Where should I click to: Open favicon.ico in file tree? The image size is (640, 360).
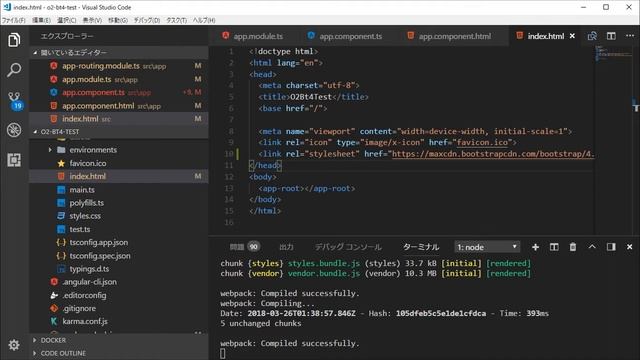point(118,163)
